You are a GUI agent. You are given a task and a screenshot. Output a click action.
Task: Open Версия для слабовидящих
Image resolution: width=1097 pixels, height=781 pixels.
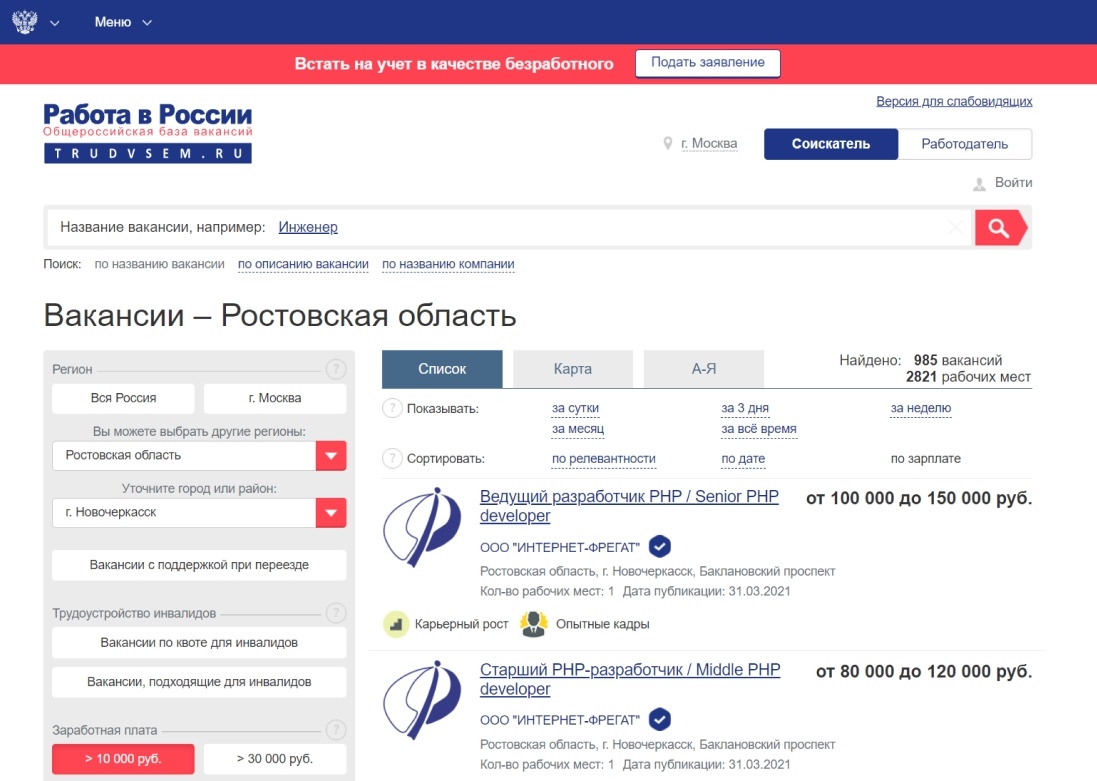954,101
